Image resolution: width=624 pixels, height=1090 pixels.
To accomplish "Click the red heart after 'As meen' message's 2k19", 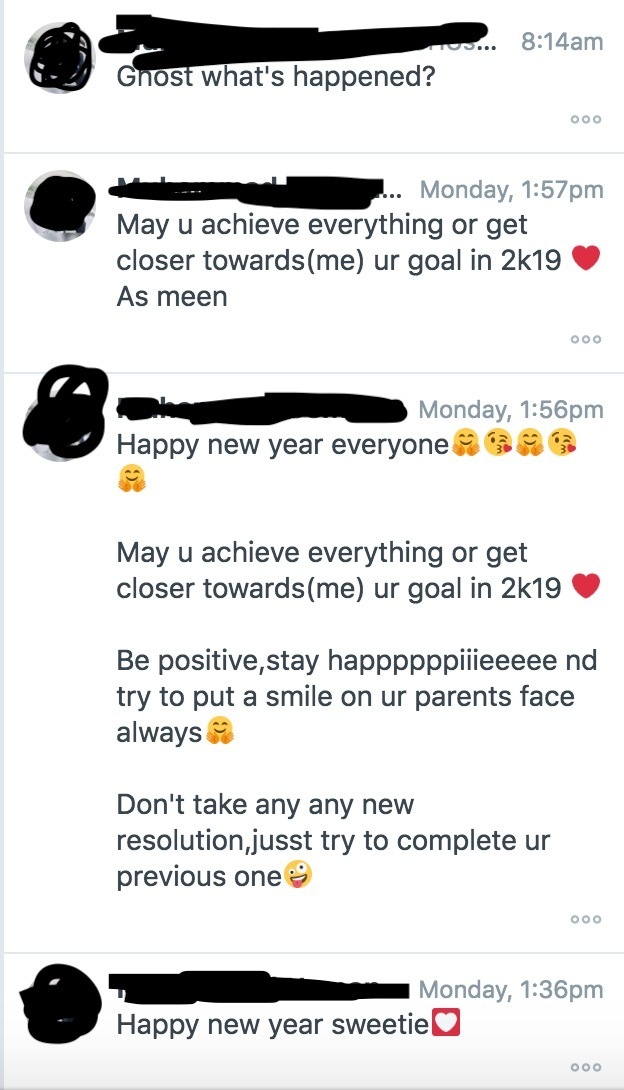I will point(586,260).
